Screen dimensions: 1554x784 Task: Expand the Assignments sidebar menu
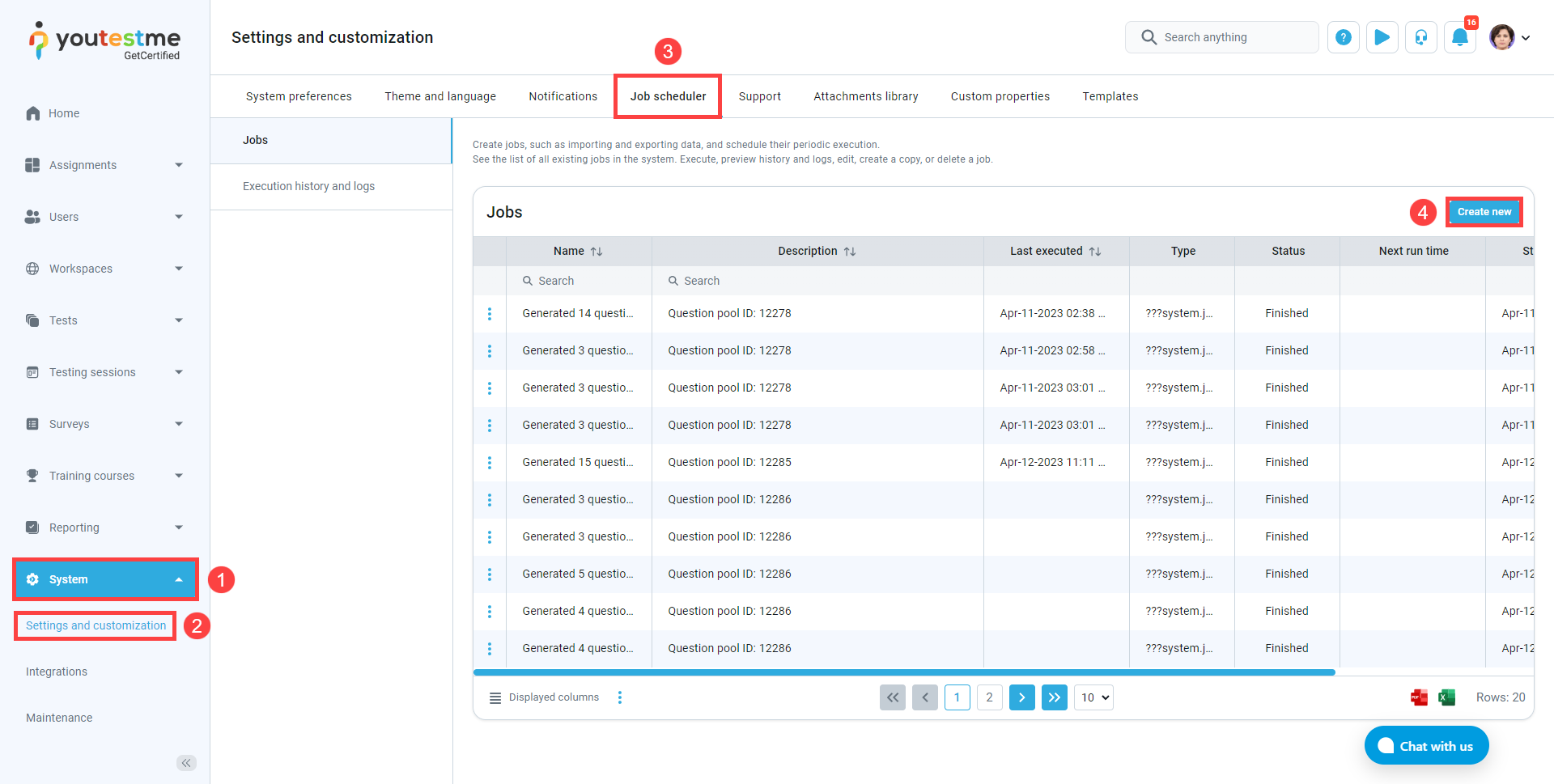pos(105,165)
